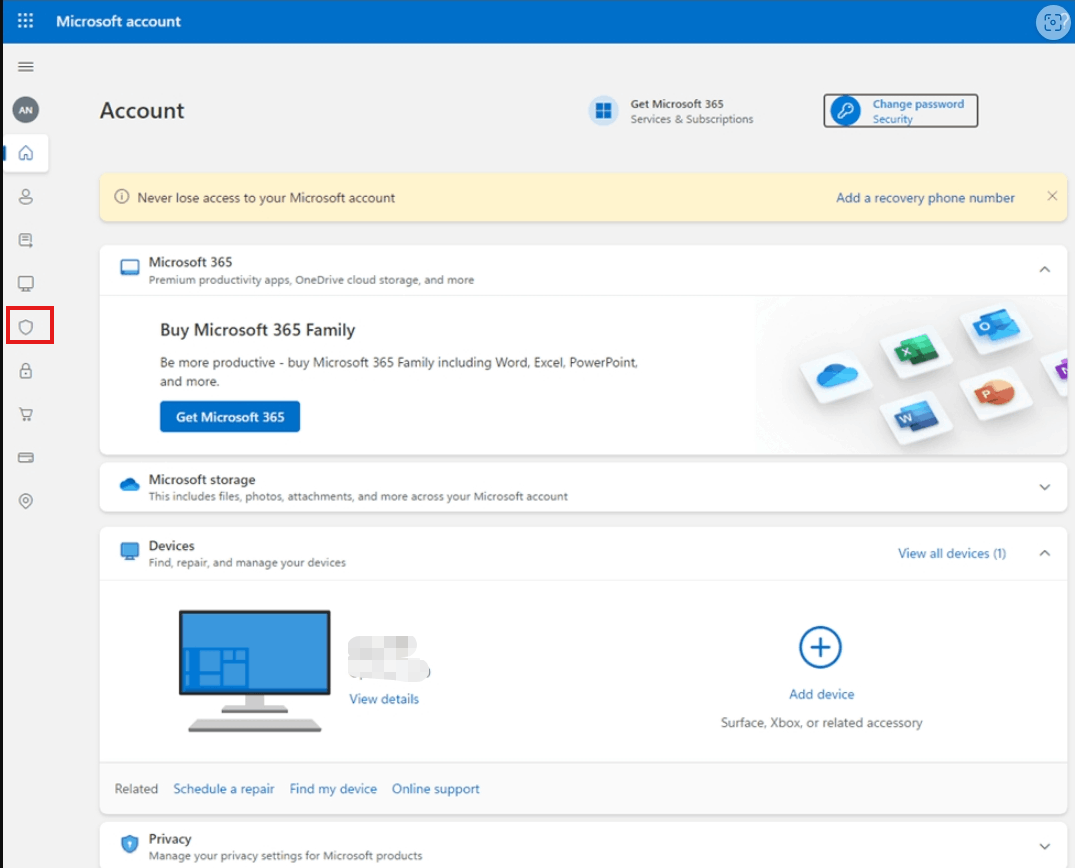
Task: Click the key icon for Change password
Action: pos(845,110)
